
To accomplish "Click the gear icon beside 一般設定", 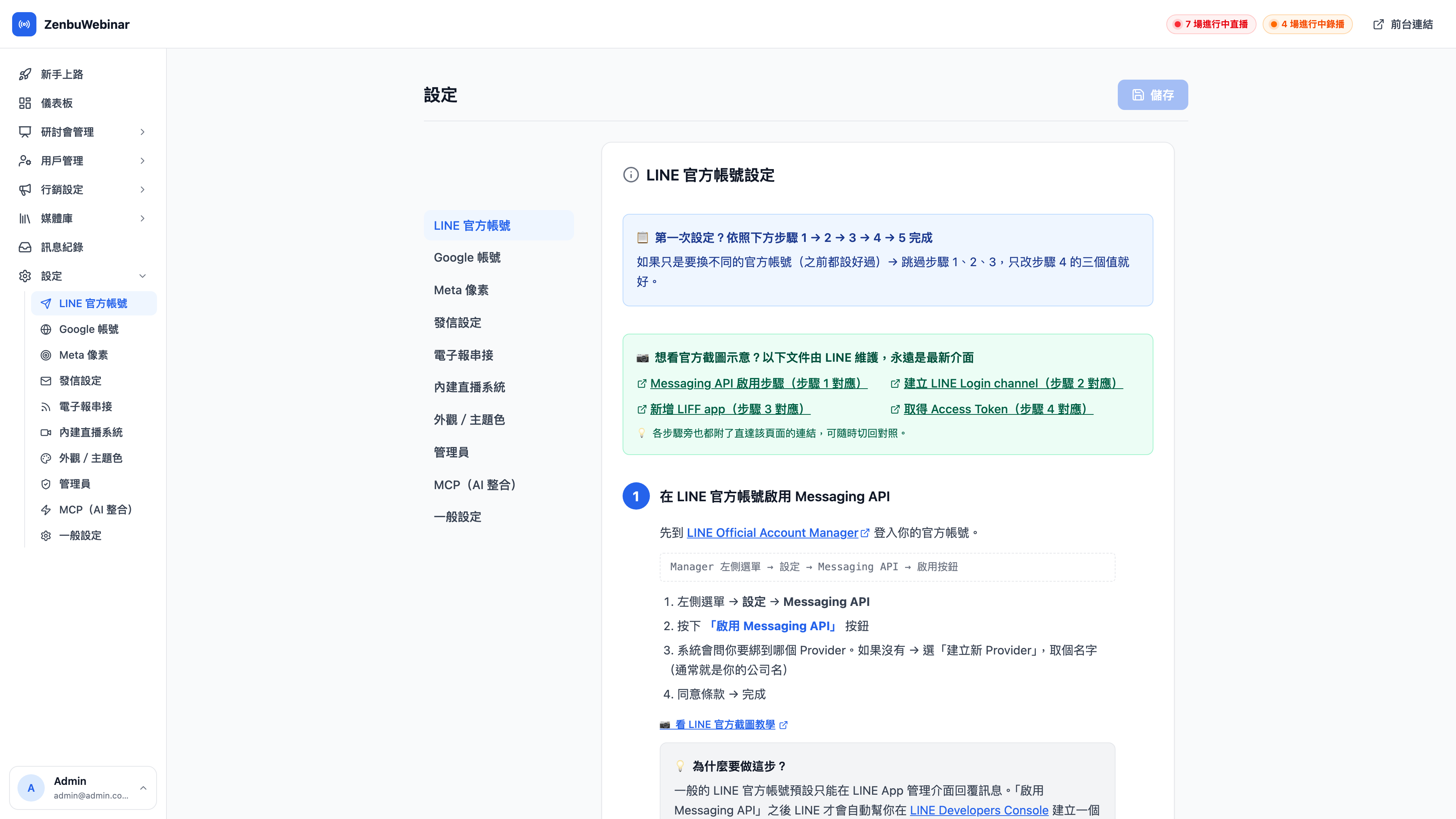I will (46, 535).
